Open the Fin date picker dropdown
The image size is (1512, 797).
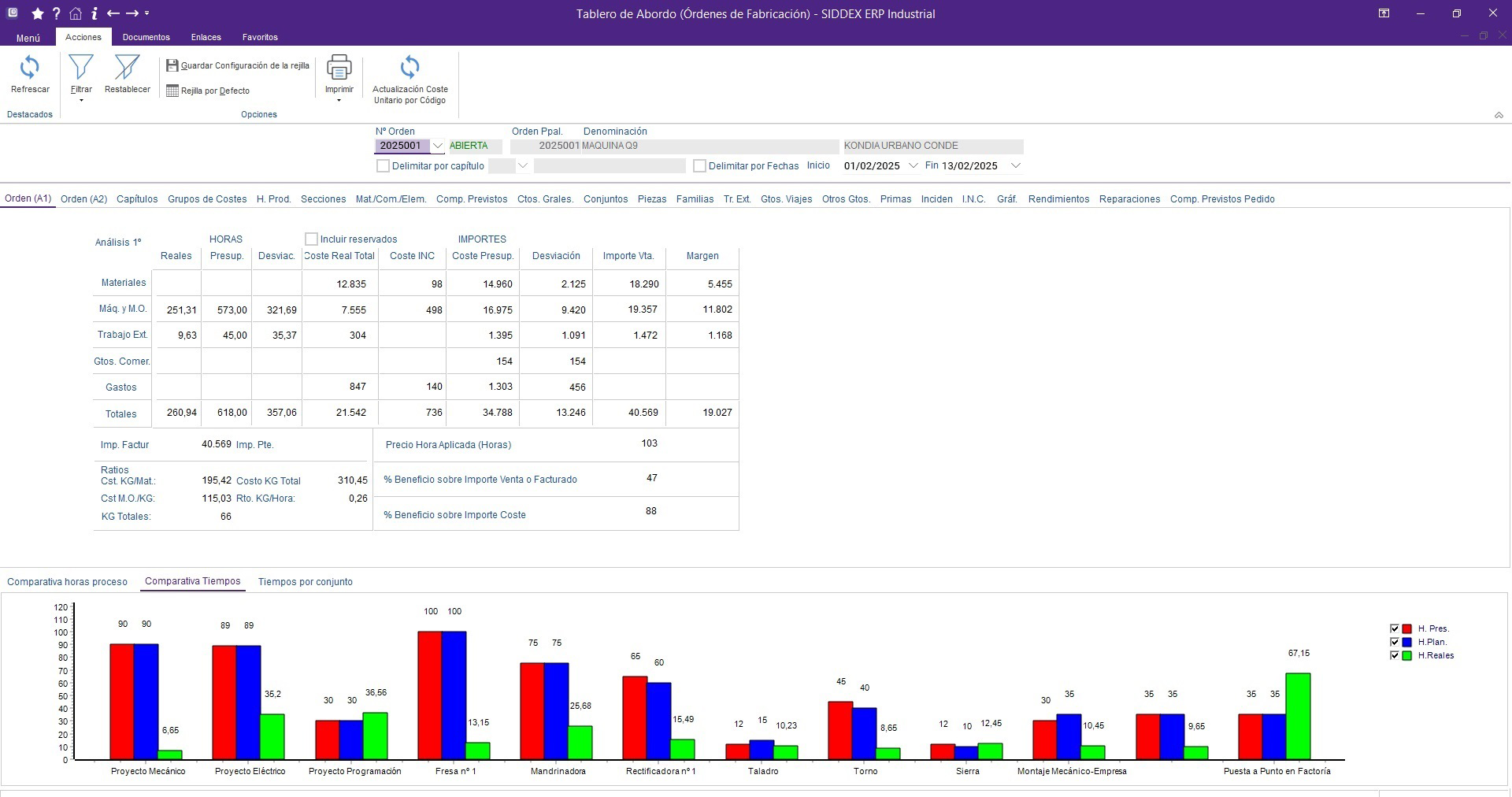click(x=1015, y=166)
